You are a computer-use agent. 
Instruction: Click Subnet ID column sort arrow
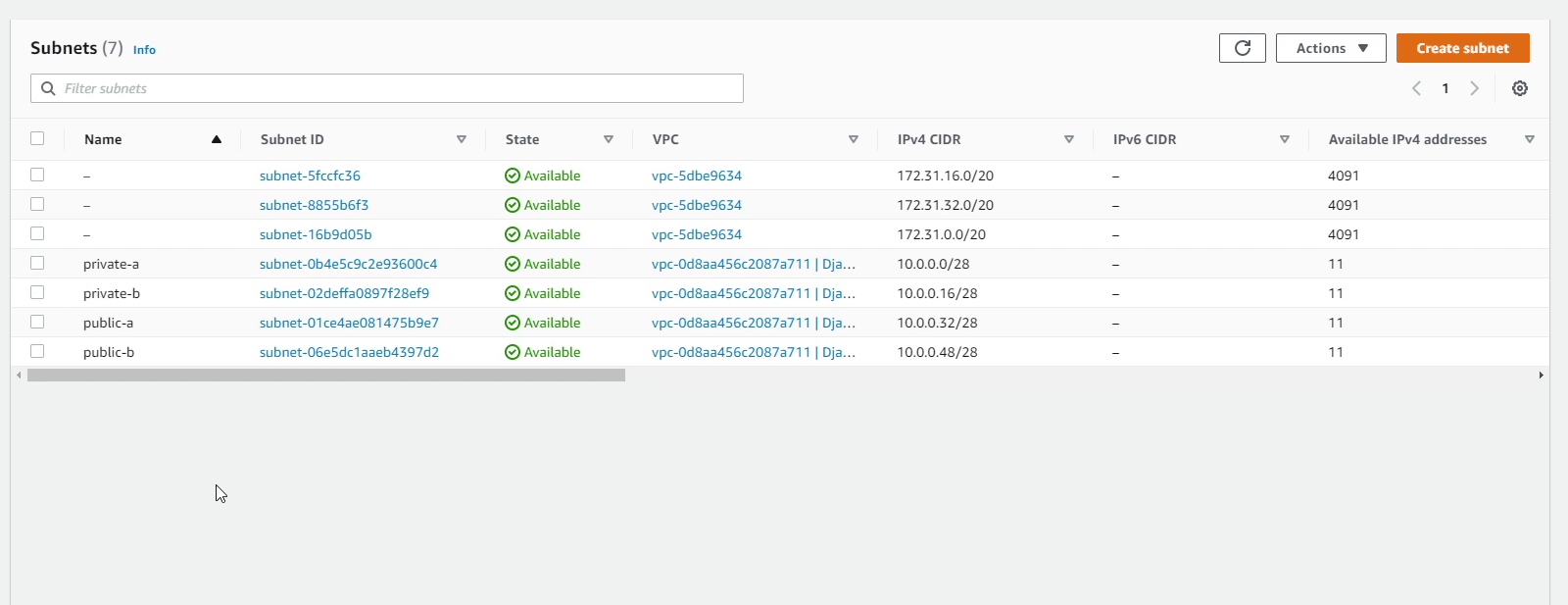pos(461,139)
